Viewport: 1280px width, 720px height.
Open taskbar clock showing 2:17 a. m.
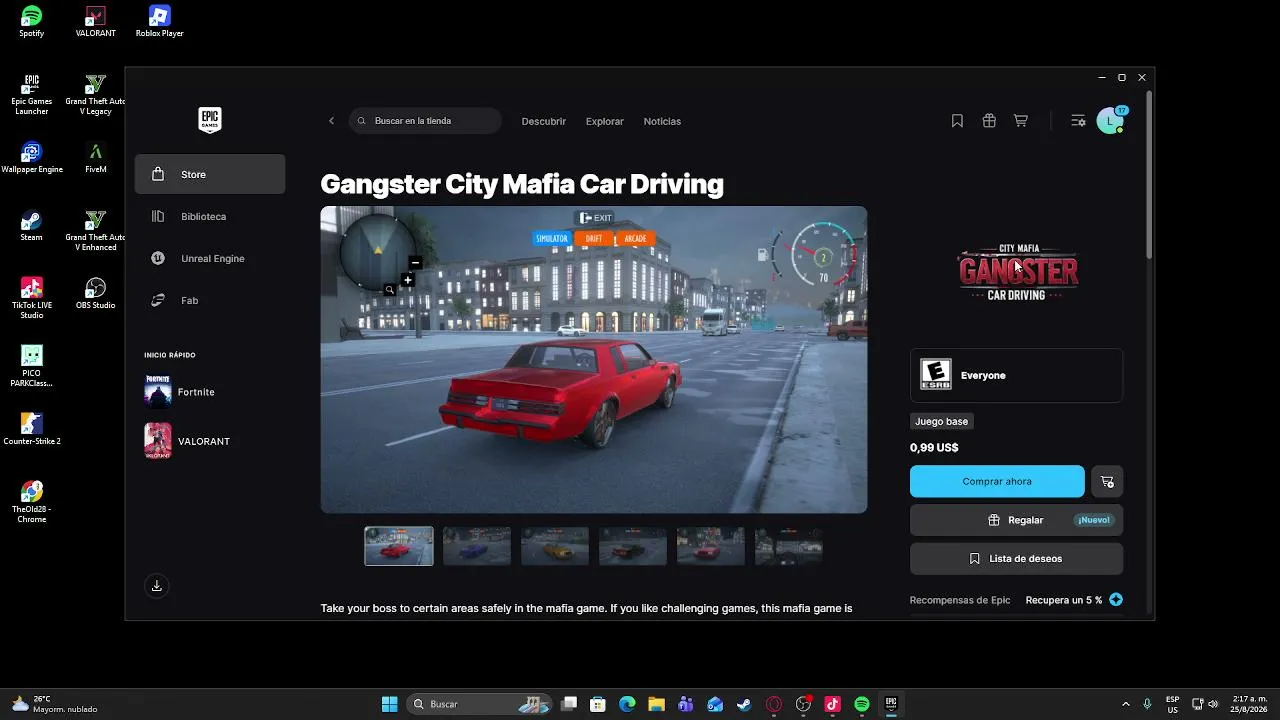coord(1250,704)
